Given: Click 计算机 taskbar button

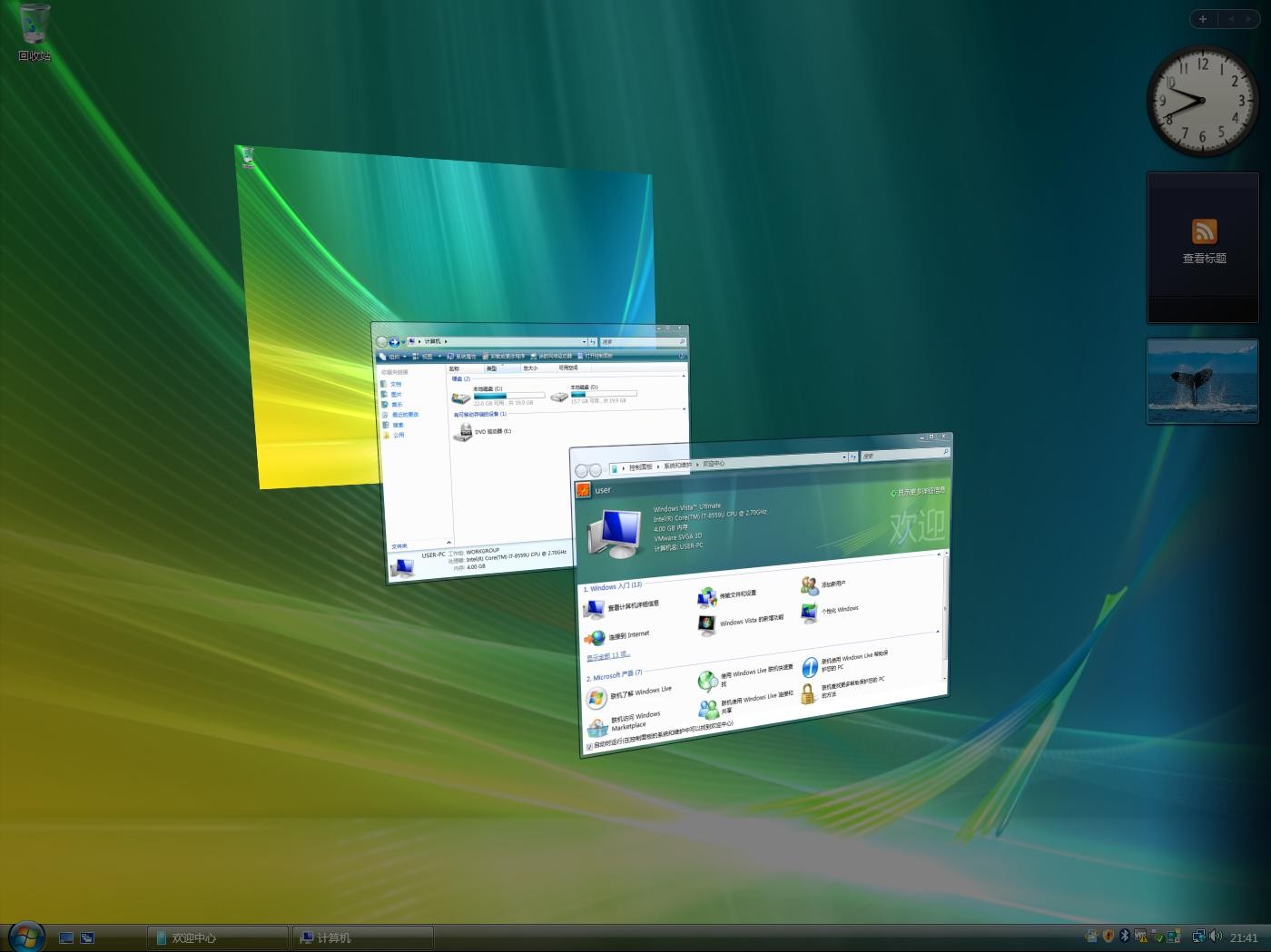Looking at the screenshot, I should [x=363, y=937].
